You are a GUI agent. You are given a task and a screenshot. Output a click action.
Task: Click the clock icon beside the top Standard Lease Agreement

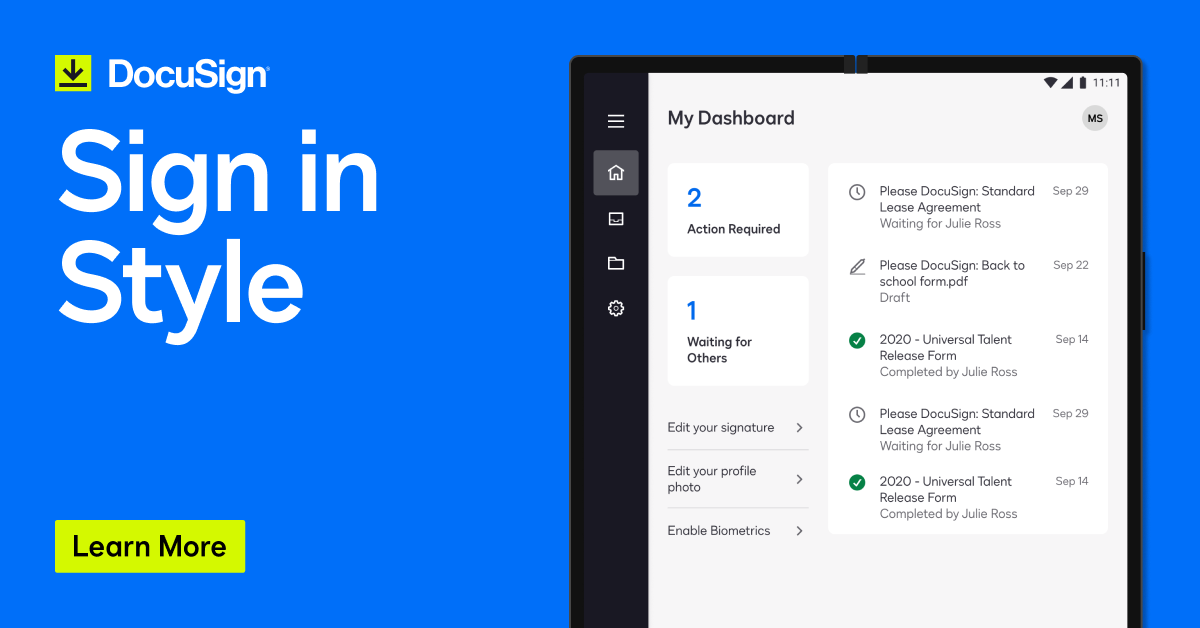pyautogui.click(x=857, y=190)
